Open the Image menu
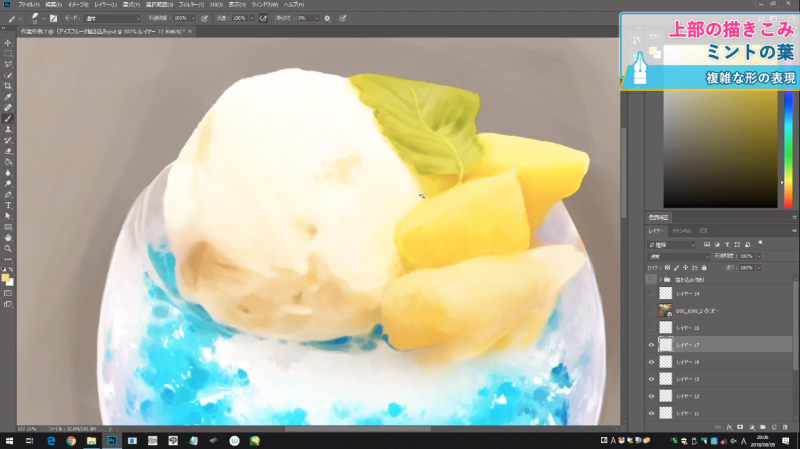The image size is (800, 449). coord(78,5)
